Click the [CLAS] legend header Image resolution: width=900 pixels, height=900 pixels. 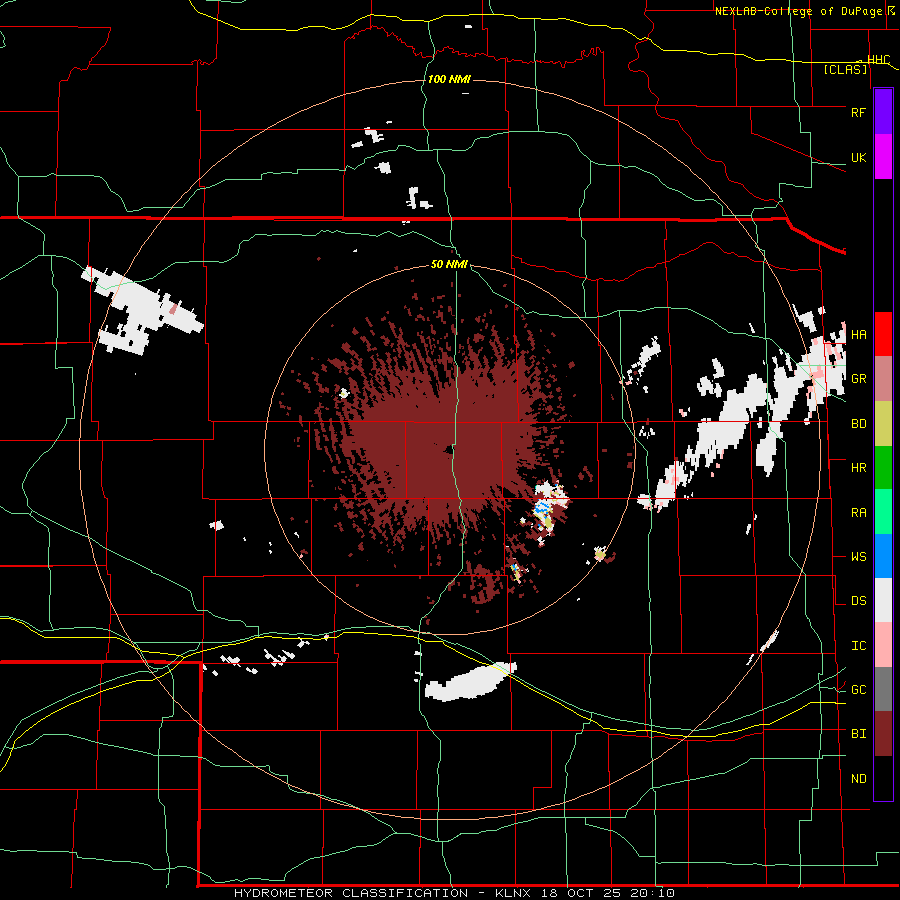tap(845, 69)
